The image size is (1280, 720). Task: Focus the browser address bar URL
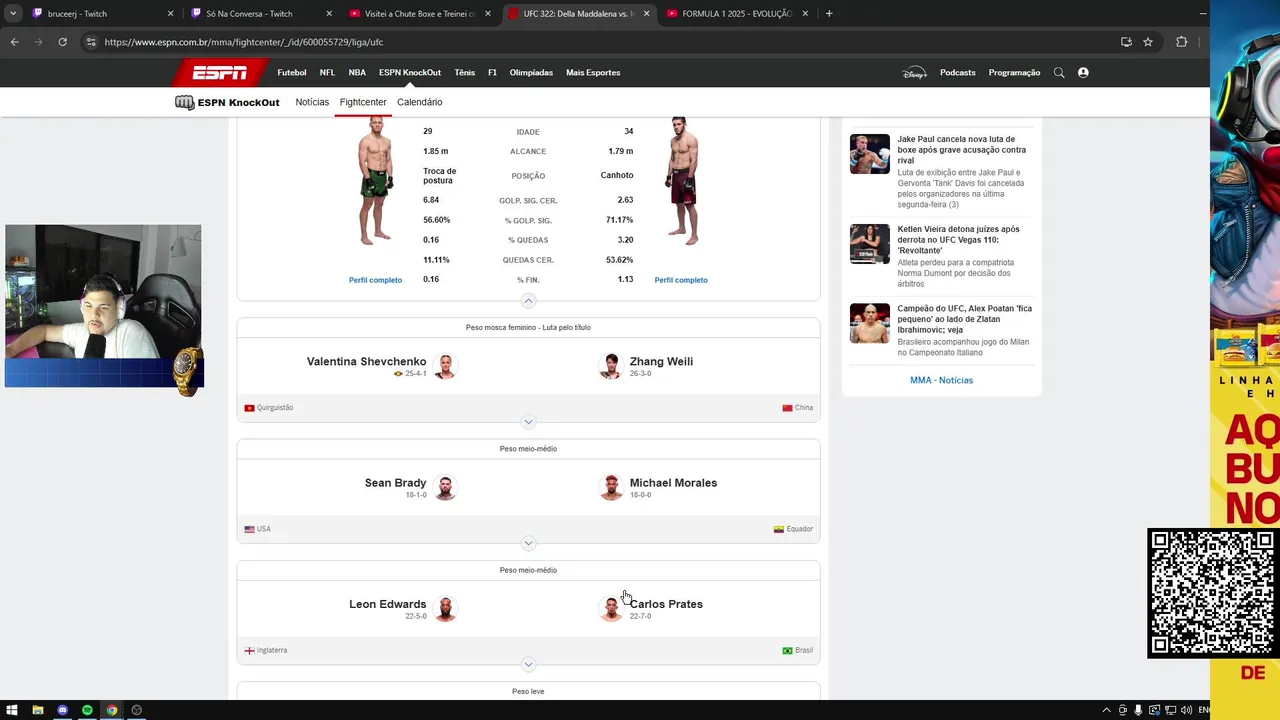243,42
